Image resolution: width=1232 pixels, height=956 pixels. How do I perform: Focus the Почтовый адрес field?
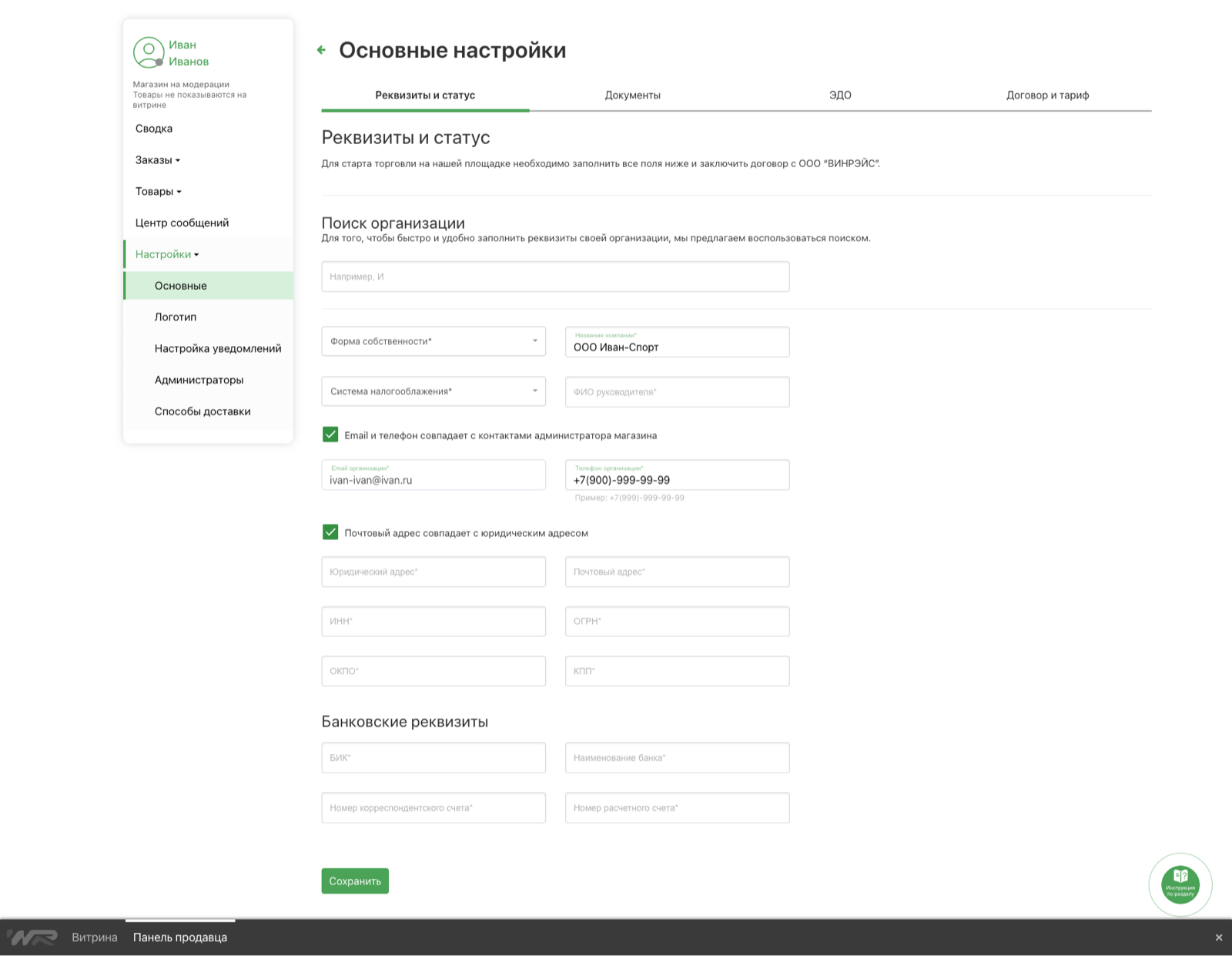coord(678,572)
